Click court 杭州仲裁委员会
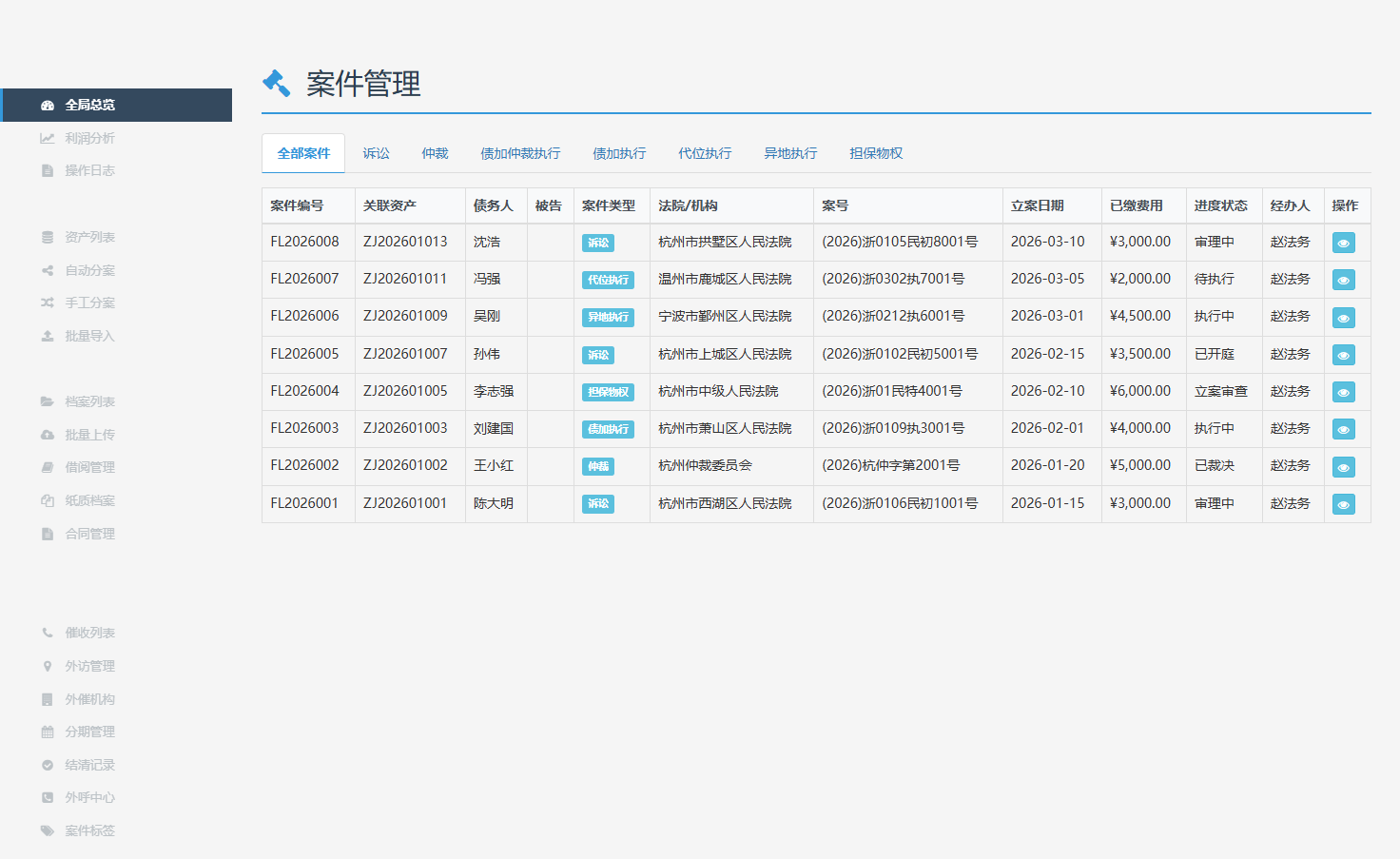Viewport: 1400px width, 859px height. tap(705, 465)
